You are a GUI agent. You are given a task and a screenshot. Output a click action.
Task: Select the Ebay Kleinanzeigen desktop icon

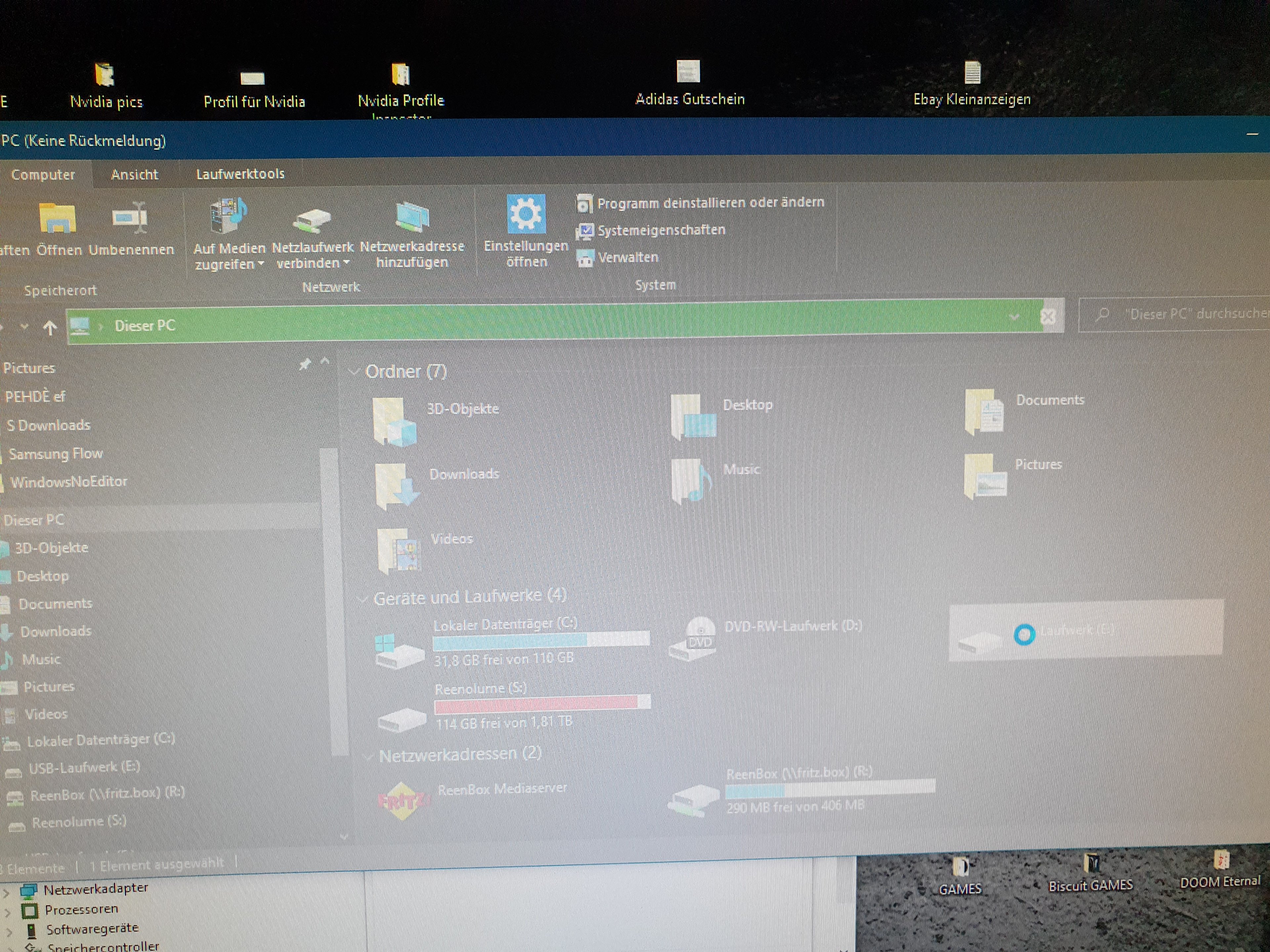(x=972, y=72)
